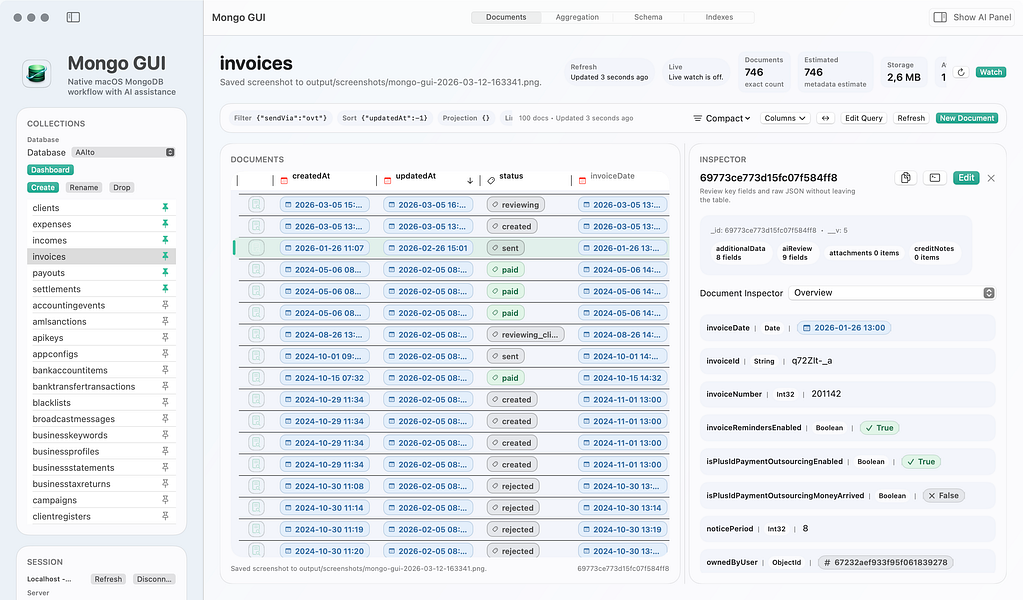Toggle the sidebar panel icon
Screen dimensions: 1023x600
tap(73, 17)
